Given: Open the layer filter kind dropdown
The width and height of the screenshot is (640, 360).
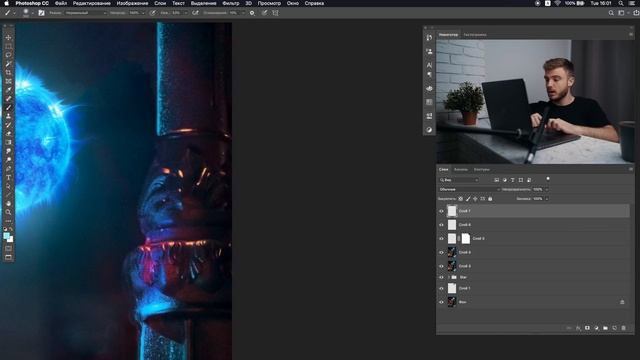Looking at the screenshot, I should [x=459, y=180].
